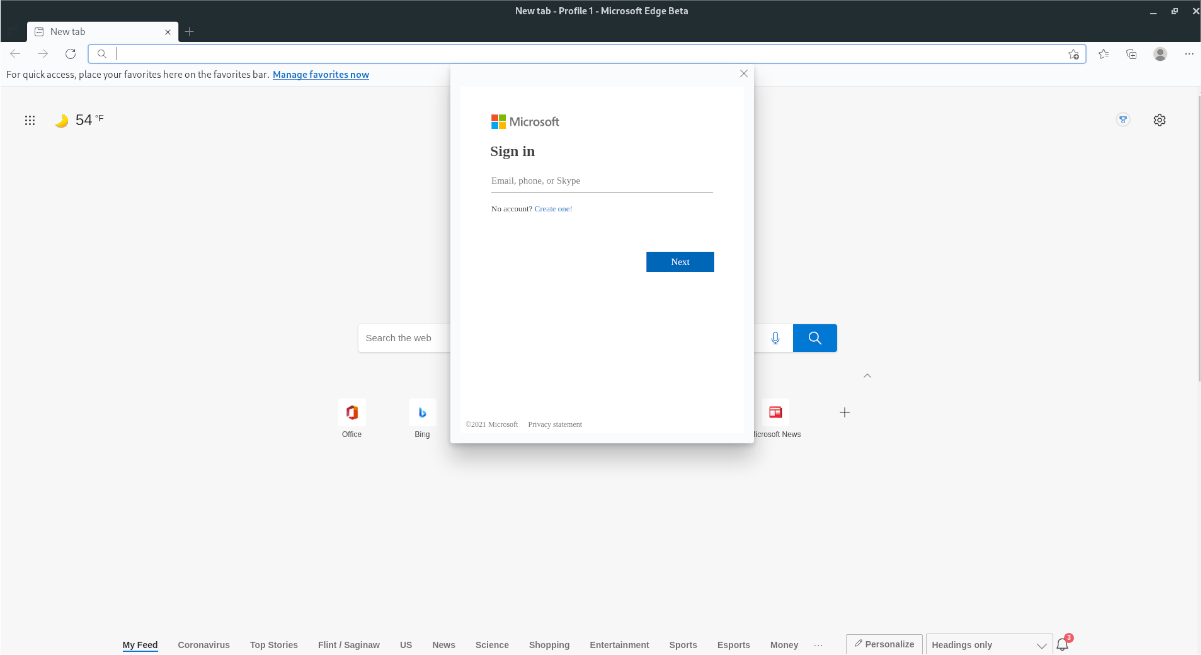Screen dimensions: 1201x655
Task: Reload the page with the refresh icon
Action: 70,54
